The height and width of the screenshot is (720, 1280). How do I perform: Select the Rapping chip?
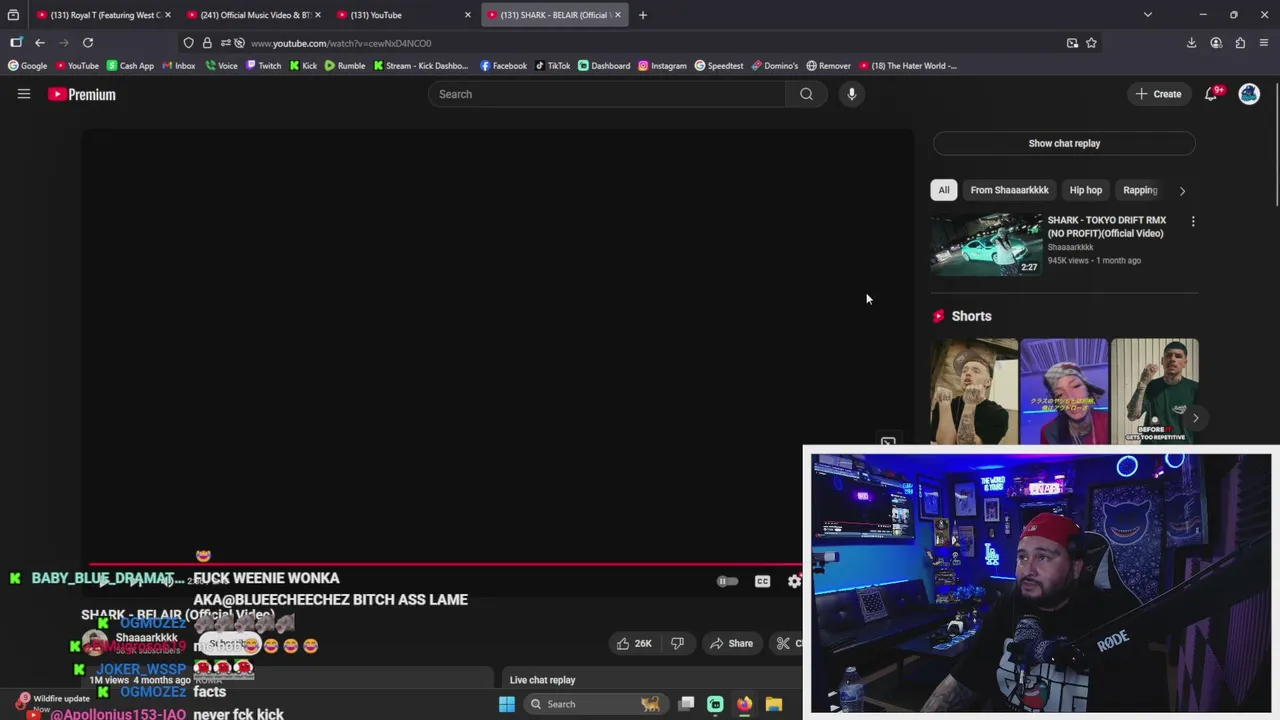(x=1139, y=190)
